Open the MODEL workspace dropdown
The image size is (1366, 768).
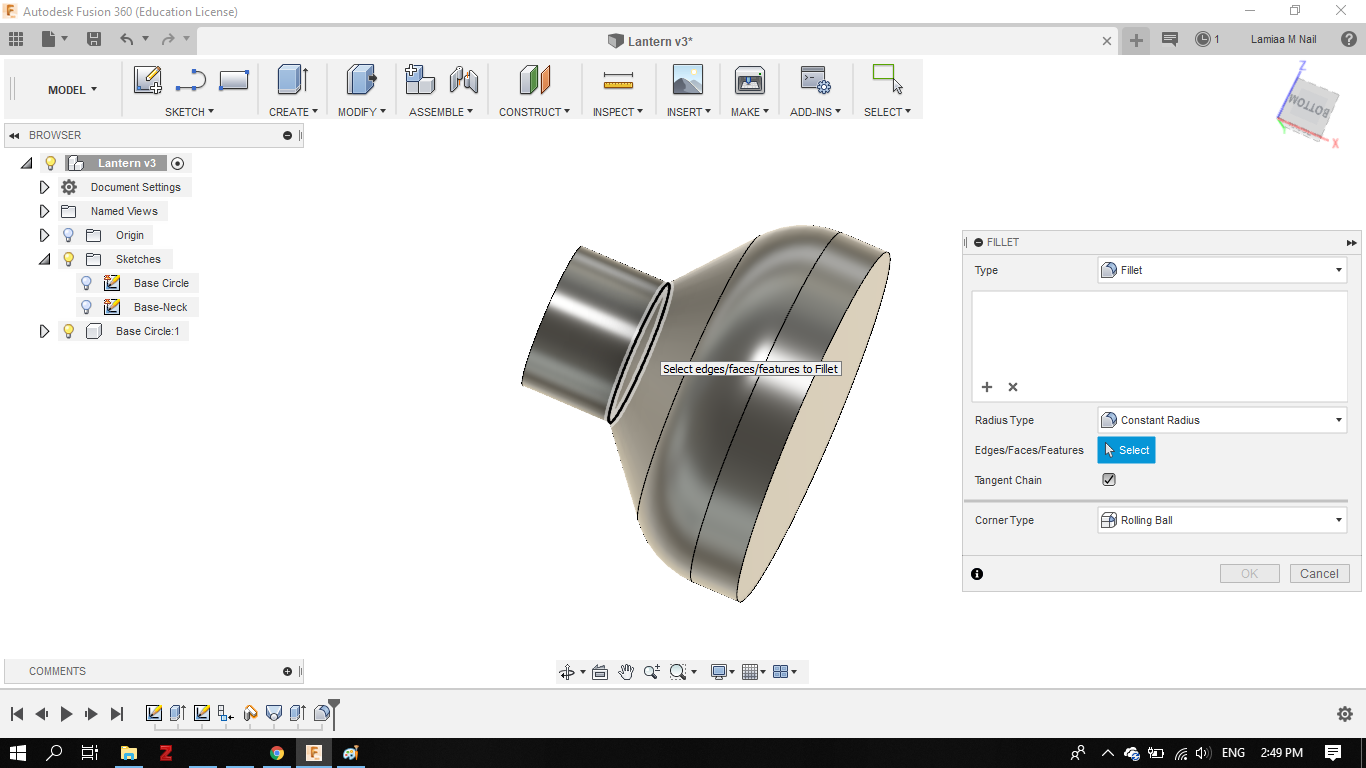(x=73, y=90)
